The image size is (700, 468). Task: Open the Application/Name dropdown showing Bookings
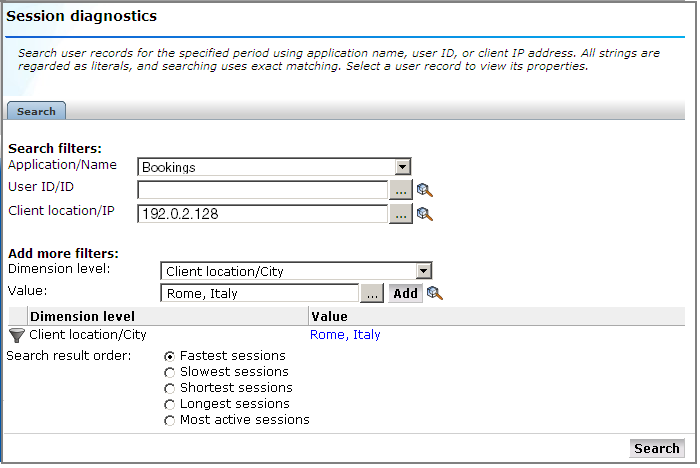tap(274, 167)
